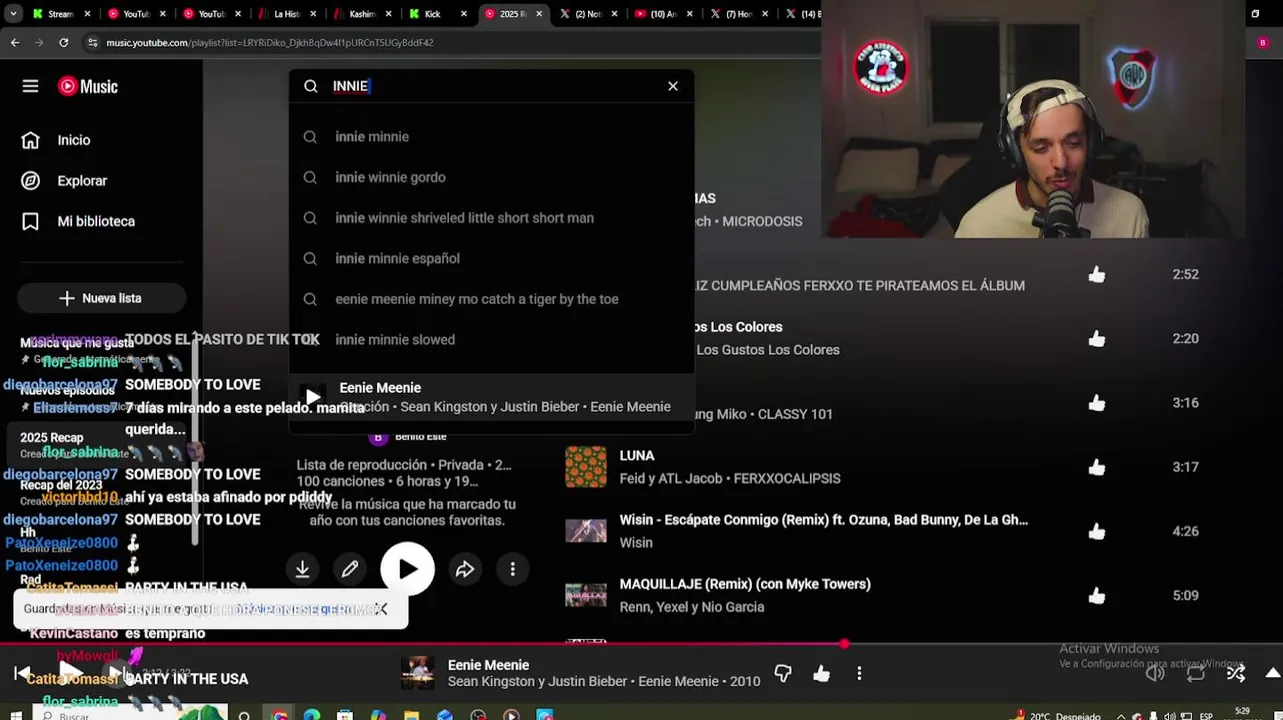
Task: Dismiss the saved notification toast
Action: tap(381, 609)
